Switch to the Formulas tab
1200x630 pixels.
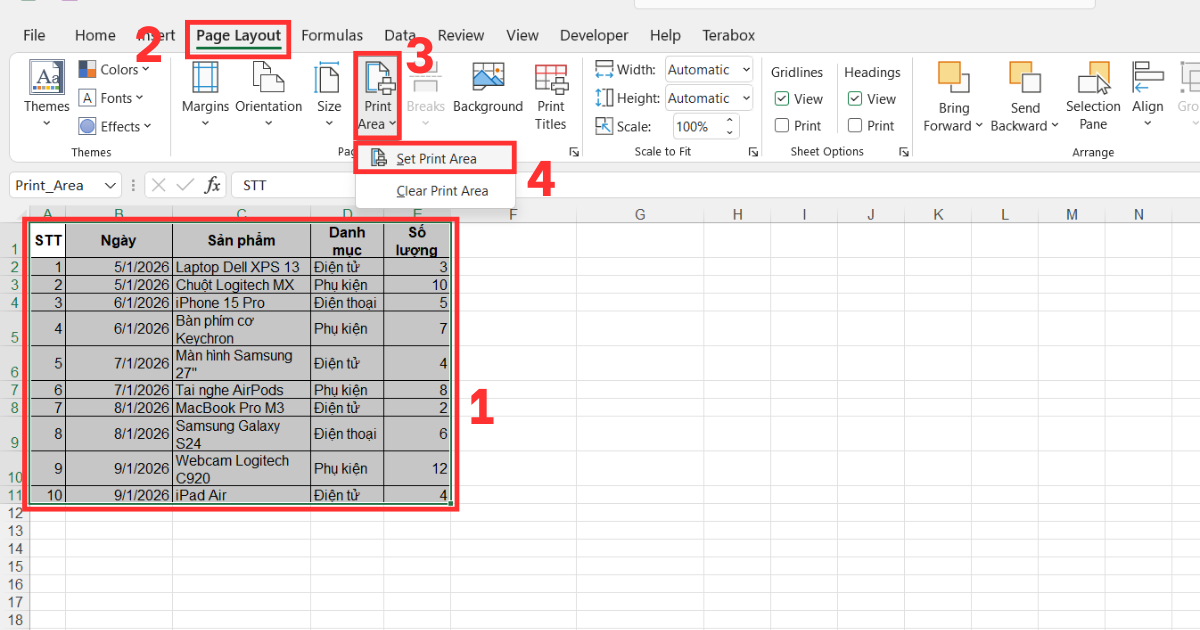click(x=332, y=35)
